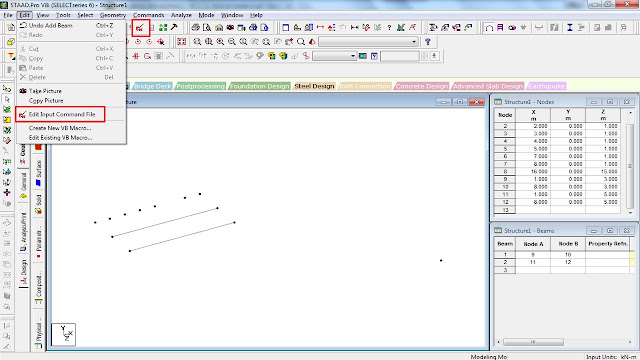
Task: Click the Nodes table vertical scrollbar
Action: [x=630, y=161]
